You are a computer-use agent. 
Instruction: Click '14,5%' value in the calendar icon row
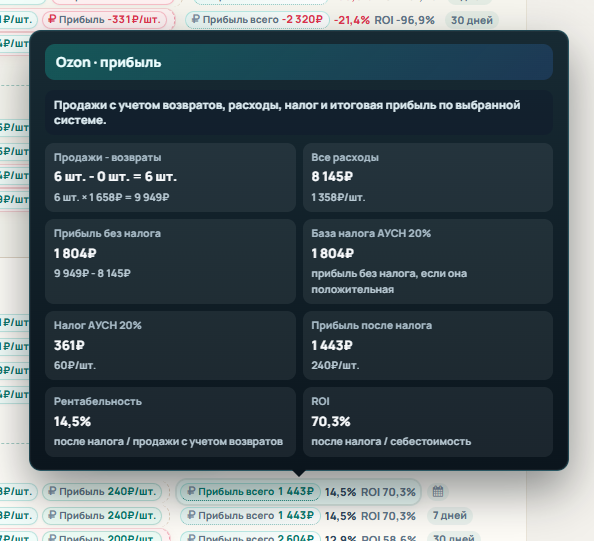[340, 492]
